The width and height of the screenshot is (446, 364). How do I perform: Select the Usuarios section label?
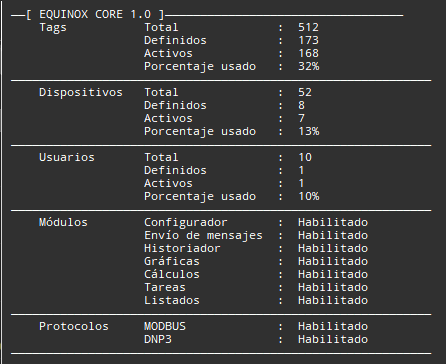[67, 157]
